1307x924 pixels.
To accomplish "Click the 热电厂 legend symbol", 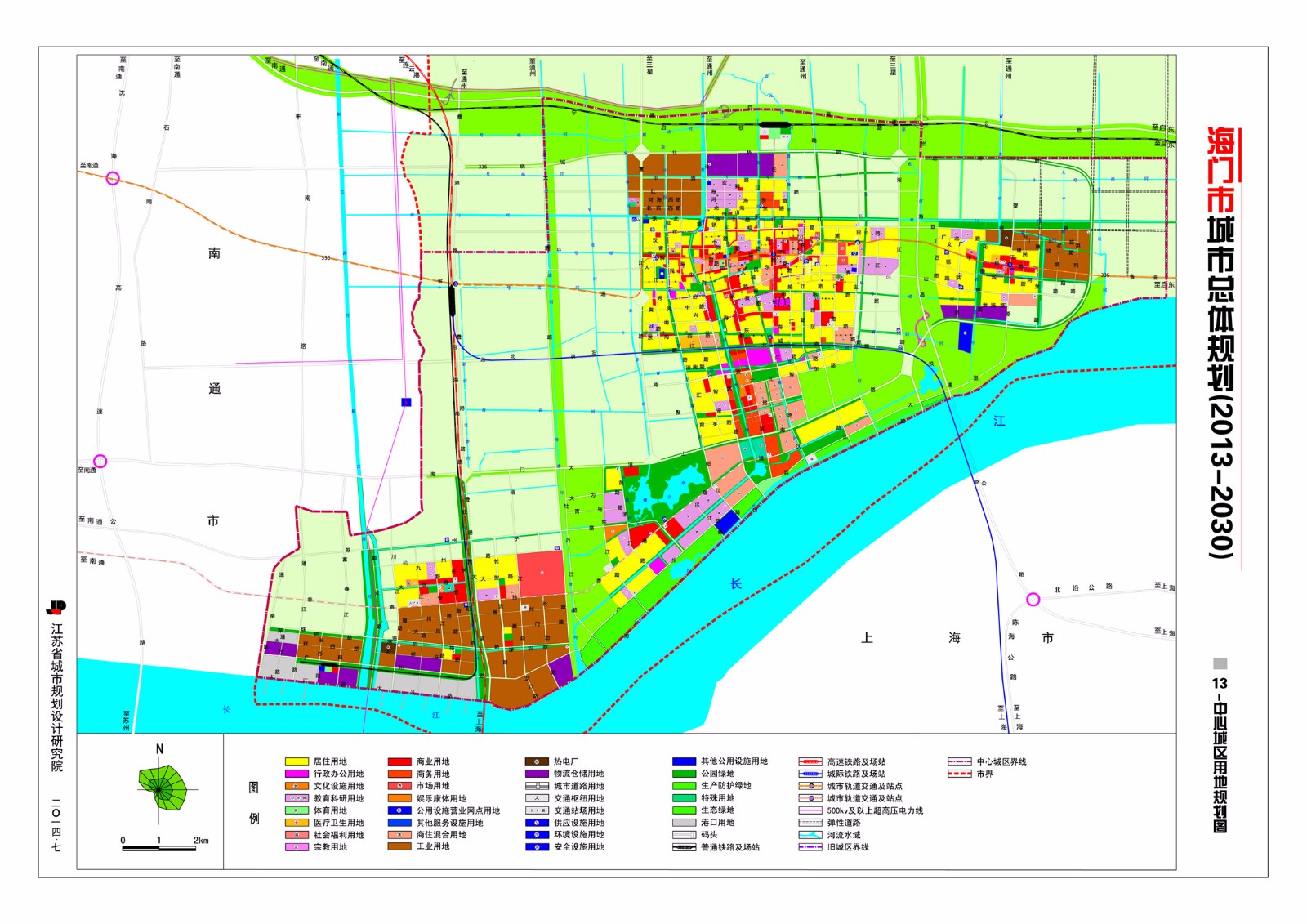I will (536, 761).
